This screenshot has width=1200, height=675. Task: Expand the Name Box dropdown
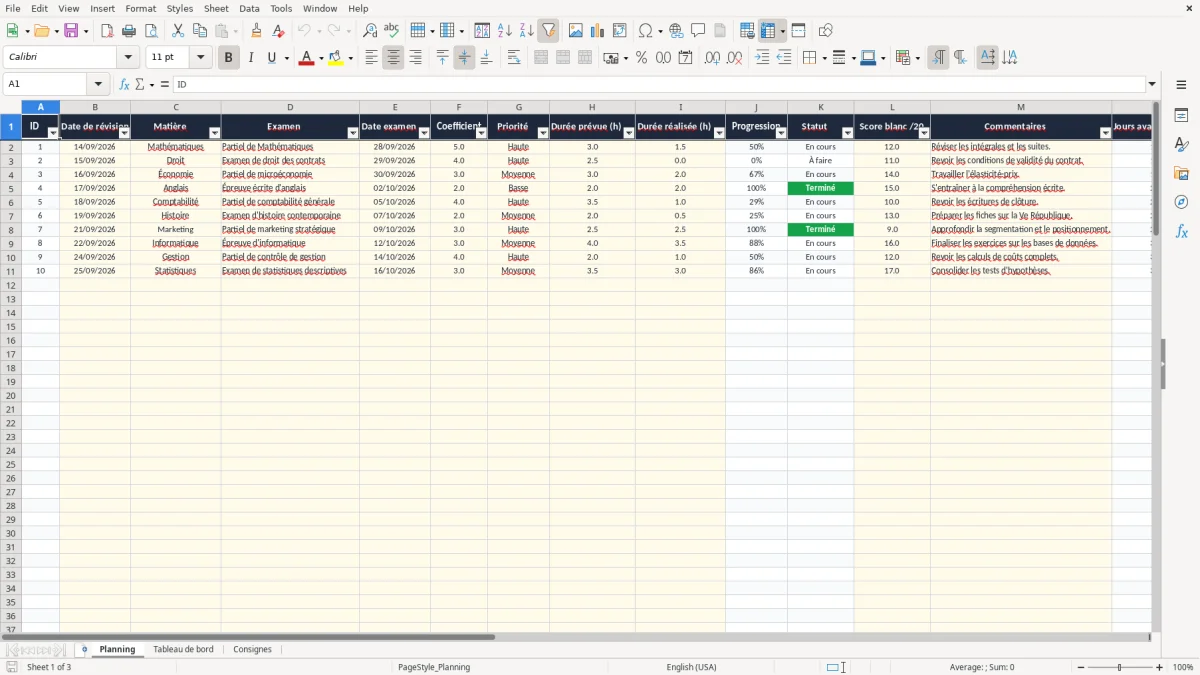[97, 84]
